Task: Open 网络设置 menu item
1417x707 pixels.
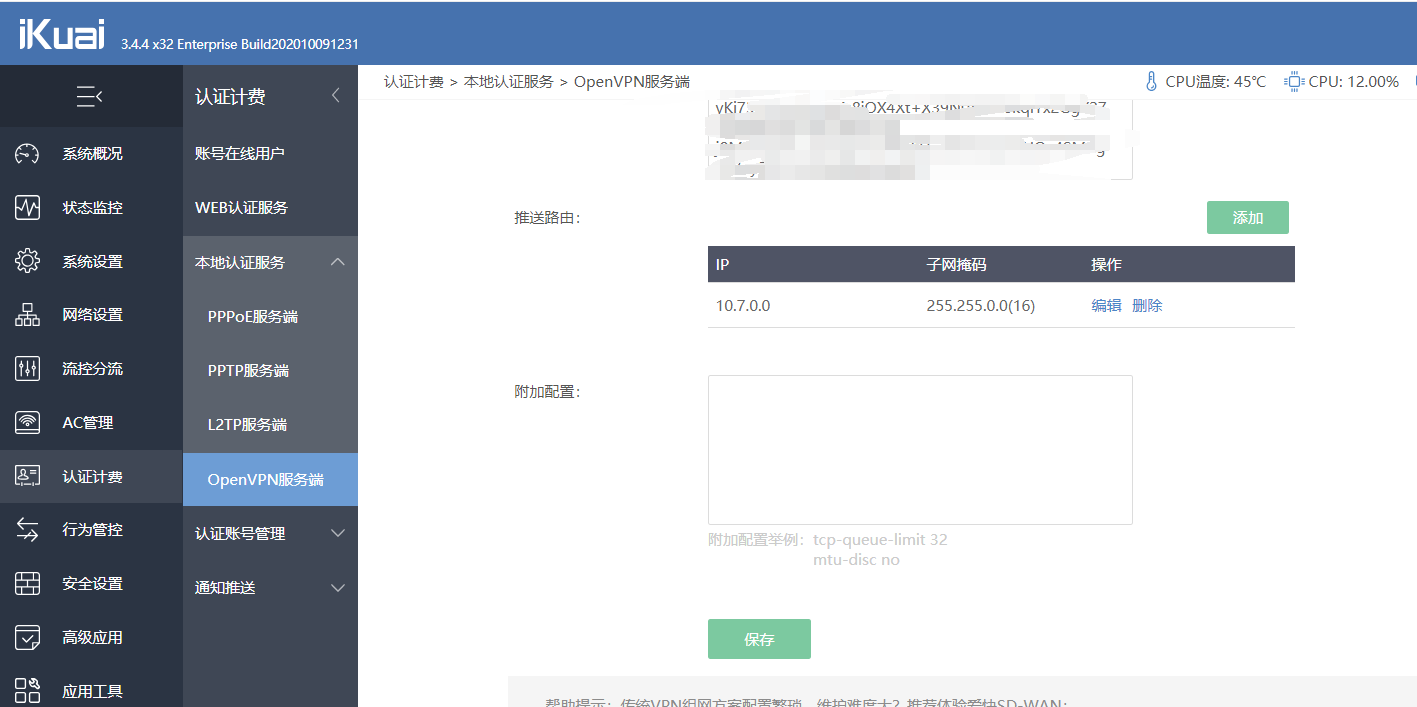Action: click(x=91, y=315)
